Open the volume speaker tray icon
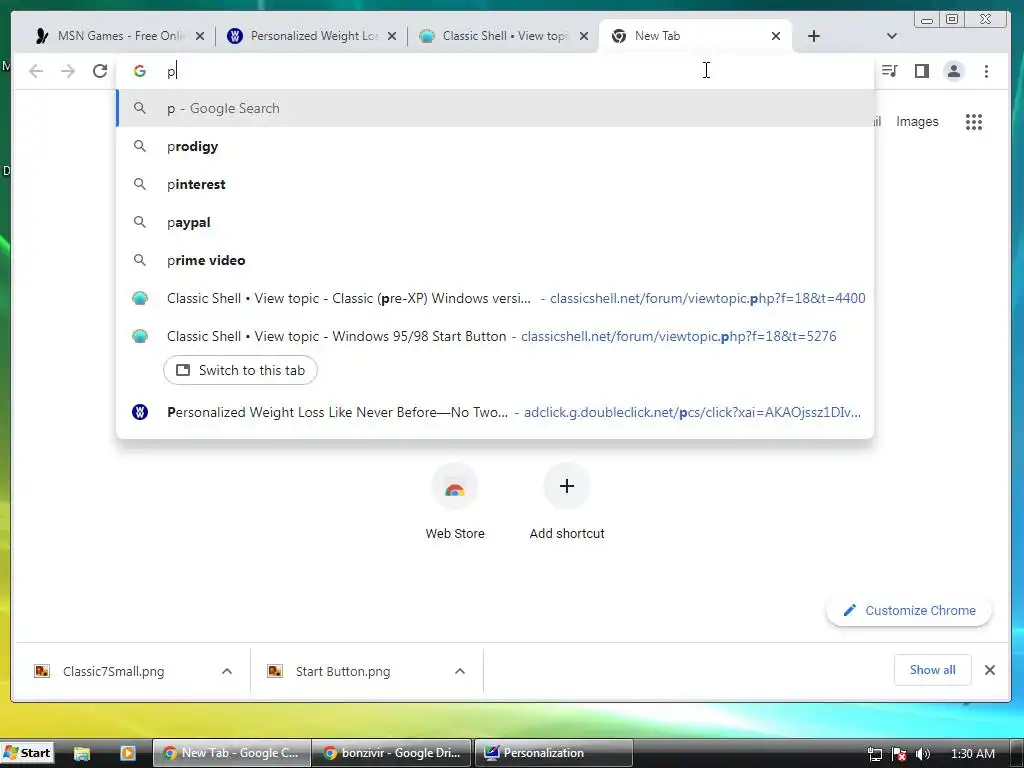Screen dimensions: 1024x768 pyautogui.click(x=923, y=754)
